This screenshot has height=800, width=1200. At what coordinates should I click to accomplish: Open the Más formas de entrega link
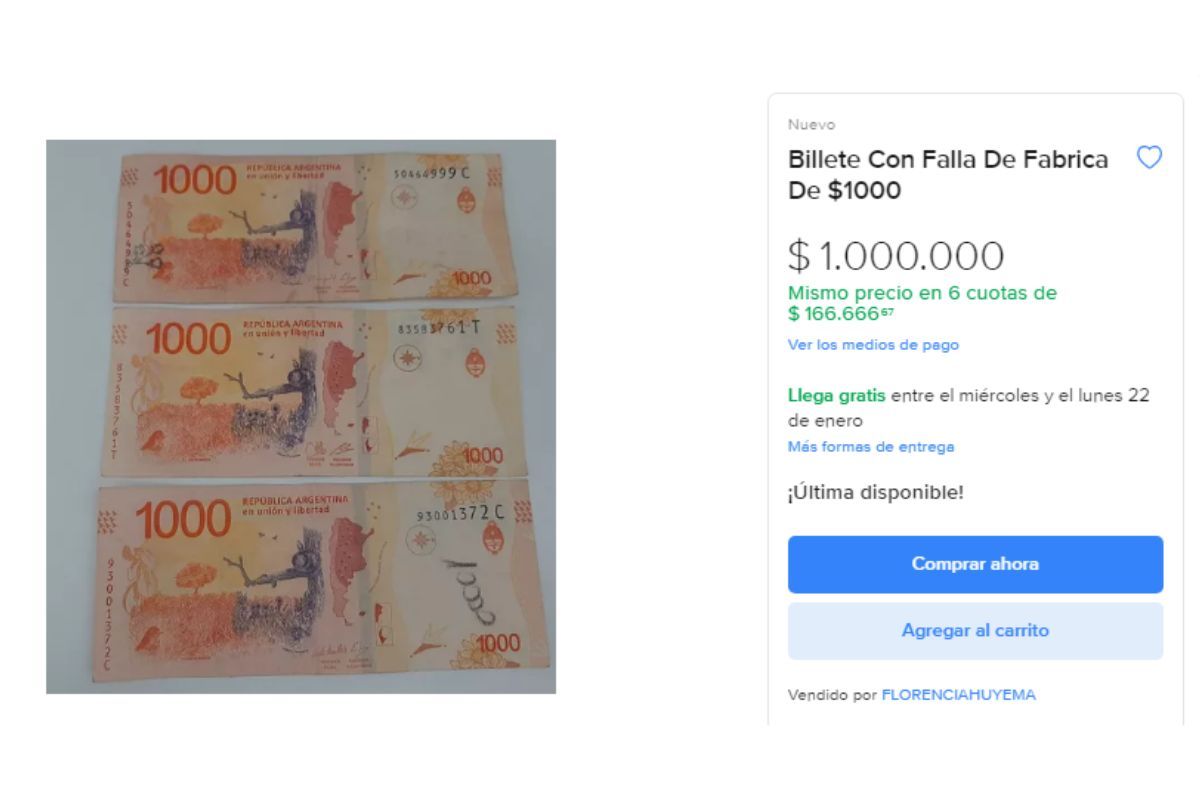click(x=871, y=447)
